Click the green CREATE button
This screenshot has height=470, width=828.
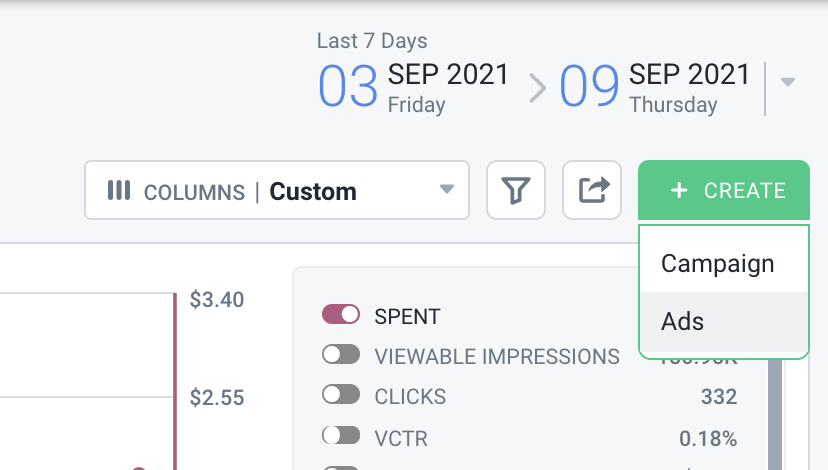point(723,190)
